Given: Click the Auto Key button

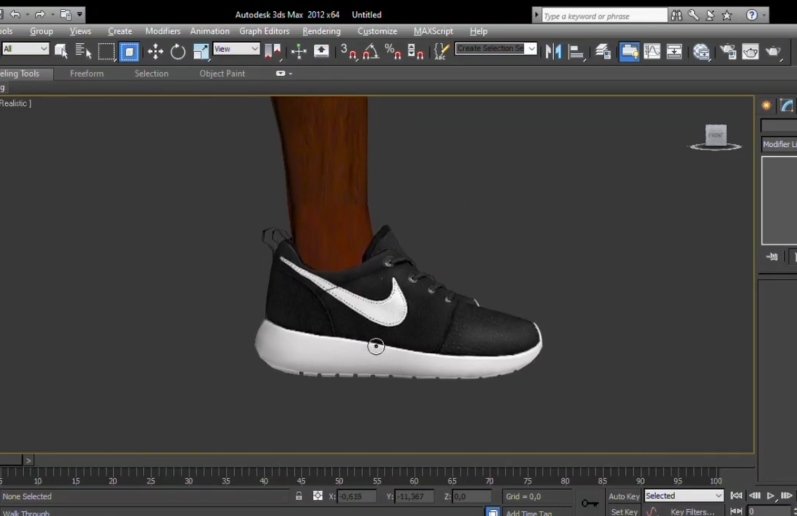Looking at the screenshot, I should tap(624, 496).
